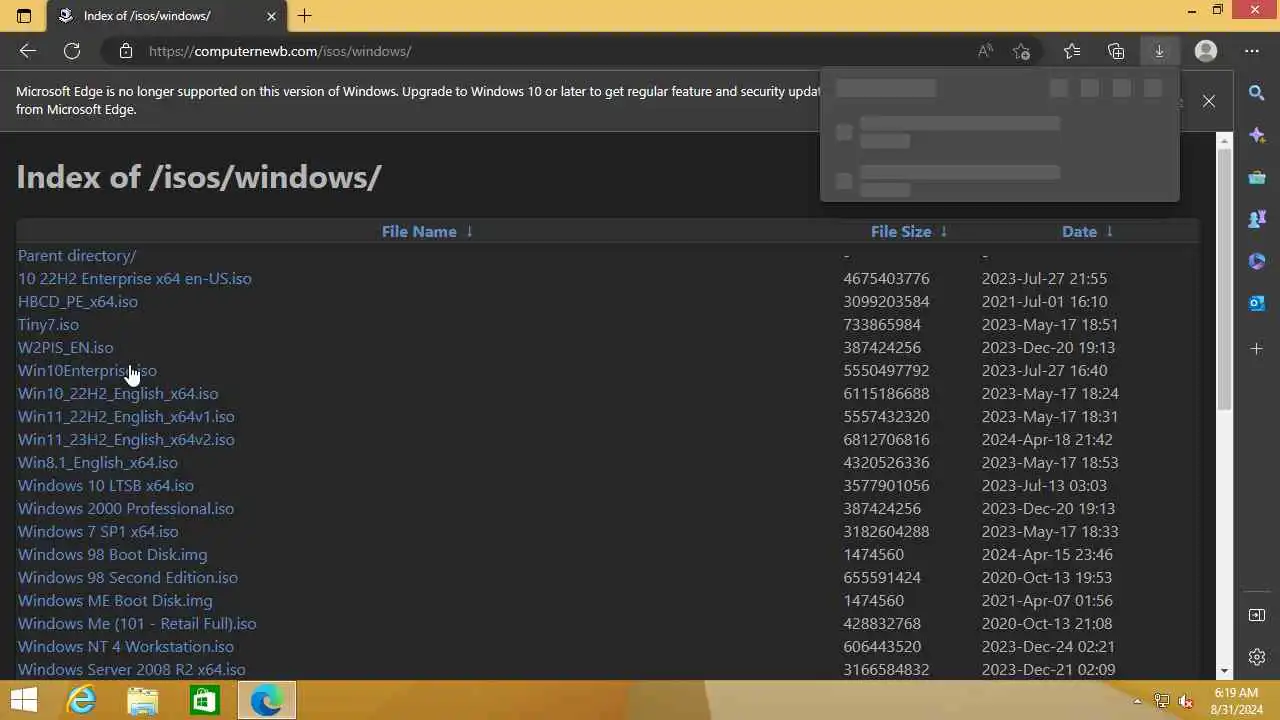This screenshot has height=720, width=1280.
Task: Sort by Date column header
Action: [x=1087, y=231]
